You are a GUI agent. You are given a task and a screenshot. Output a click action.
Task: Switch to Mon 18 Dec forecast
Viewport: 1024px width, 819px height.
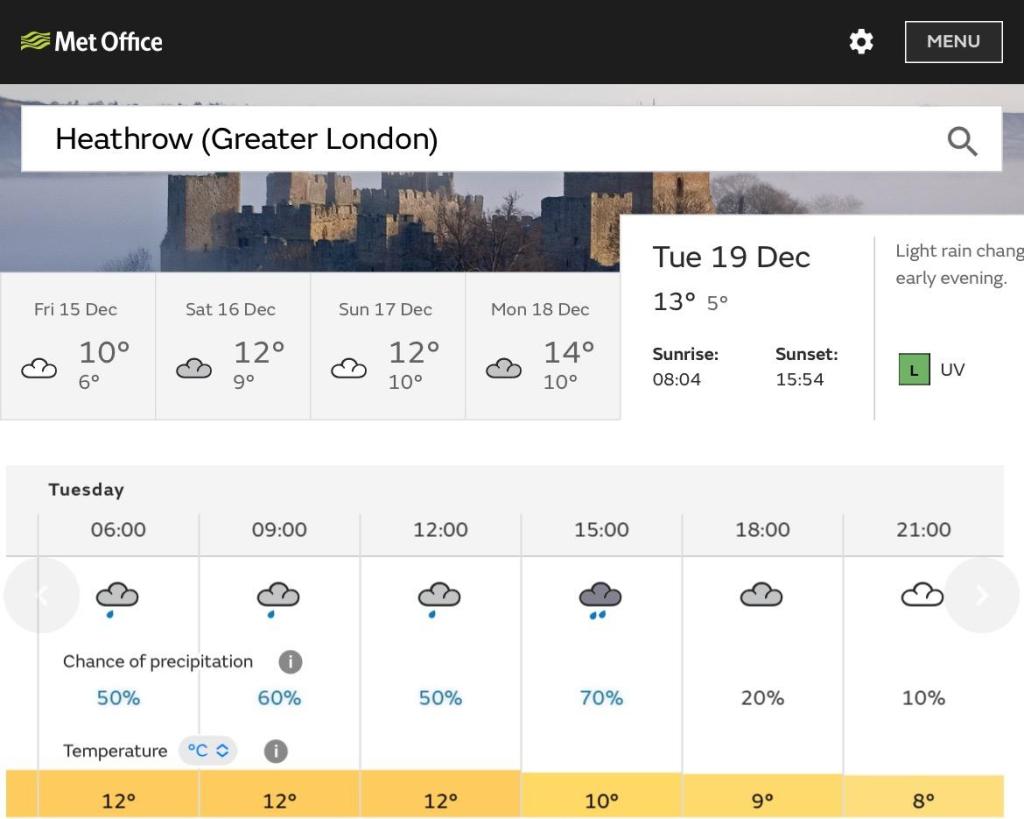point(542,346)
